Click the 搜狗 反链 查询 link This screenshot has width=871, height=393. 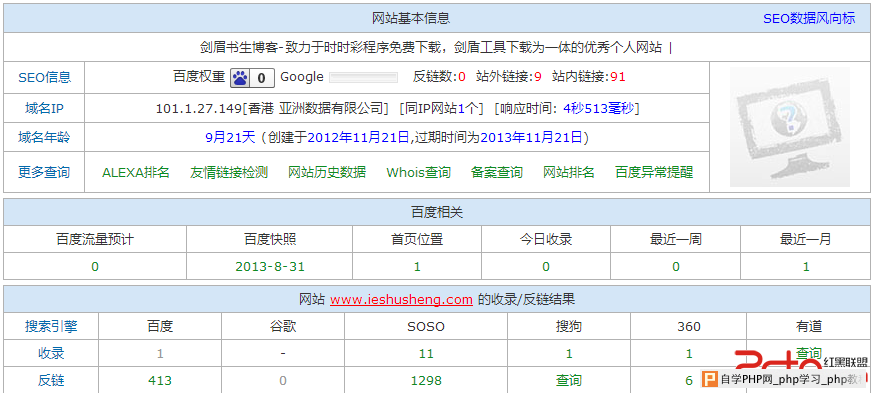(x=569, y=381)
